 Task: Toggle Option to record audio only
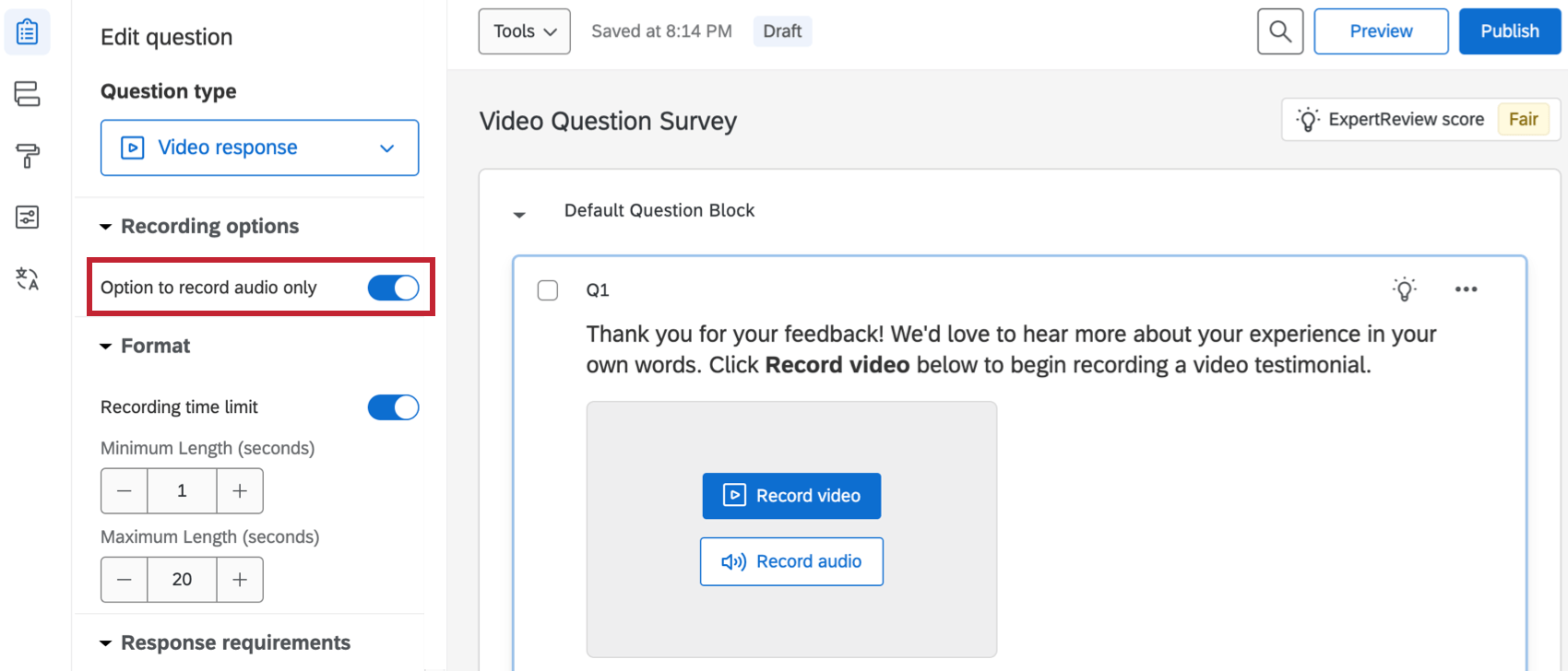click(x=393, y=288)
